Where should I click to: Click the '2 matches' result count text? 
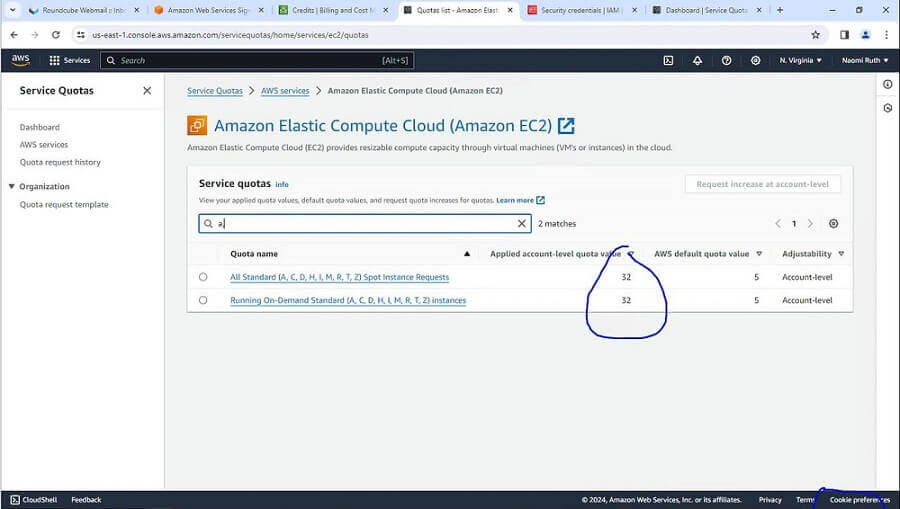coord(557,224)
